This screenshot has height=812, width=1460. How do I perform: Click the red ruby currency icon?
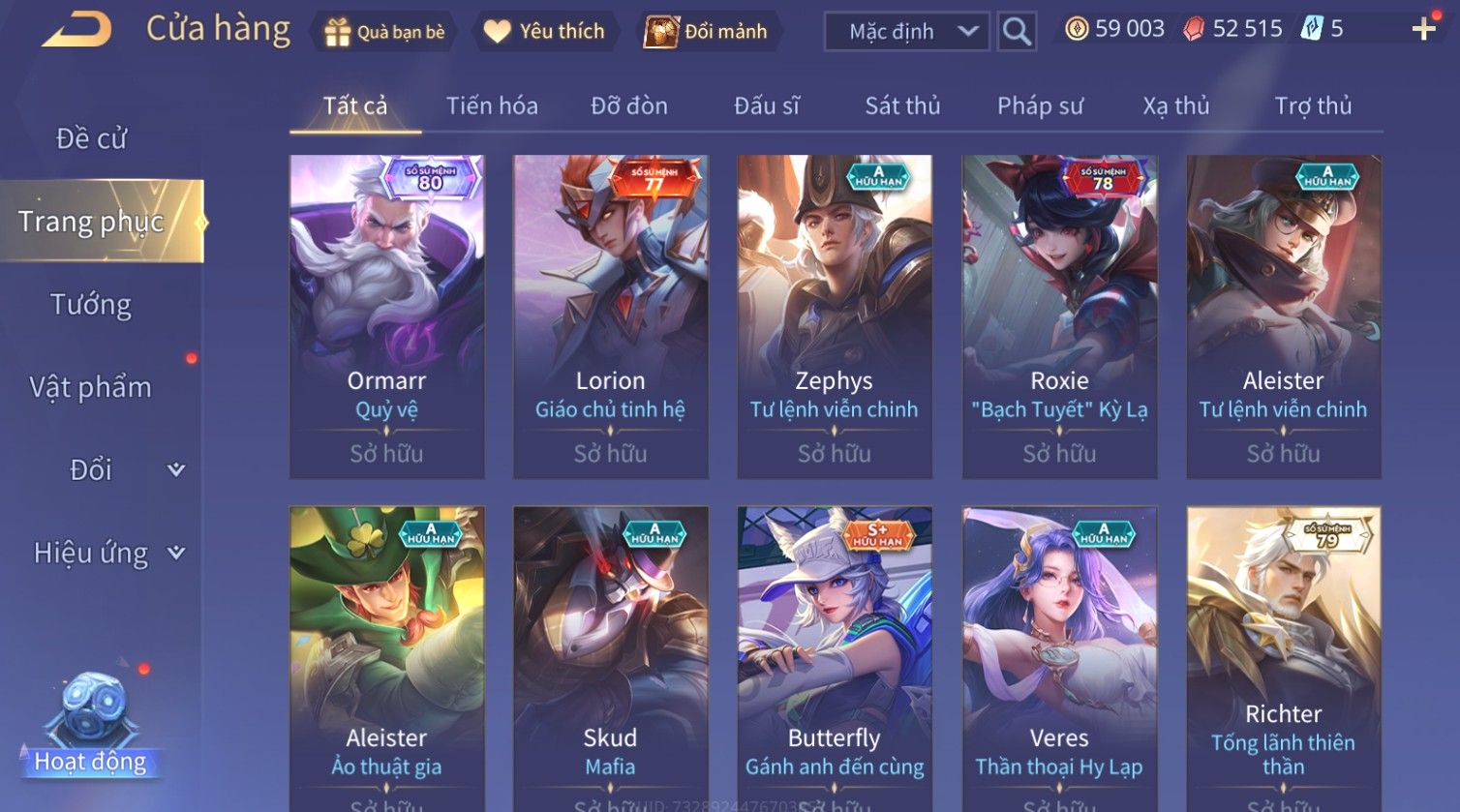click(x=1195, y=29)
